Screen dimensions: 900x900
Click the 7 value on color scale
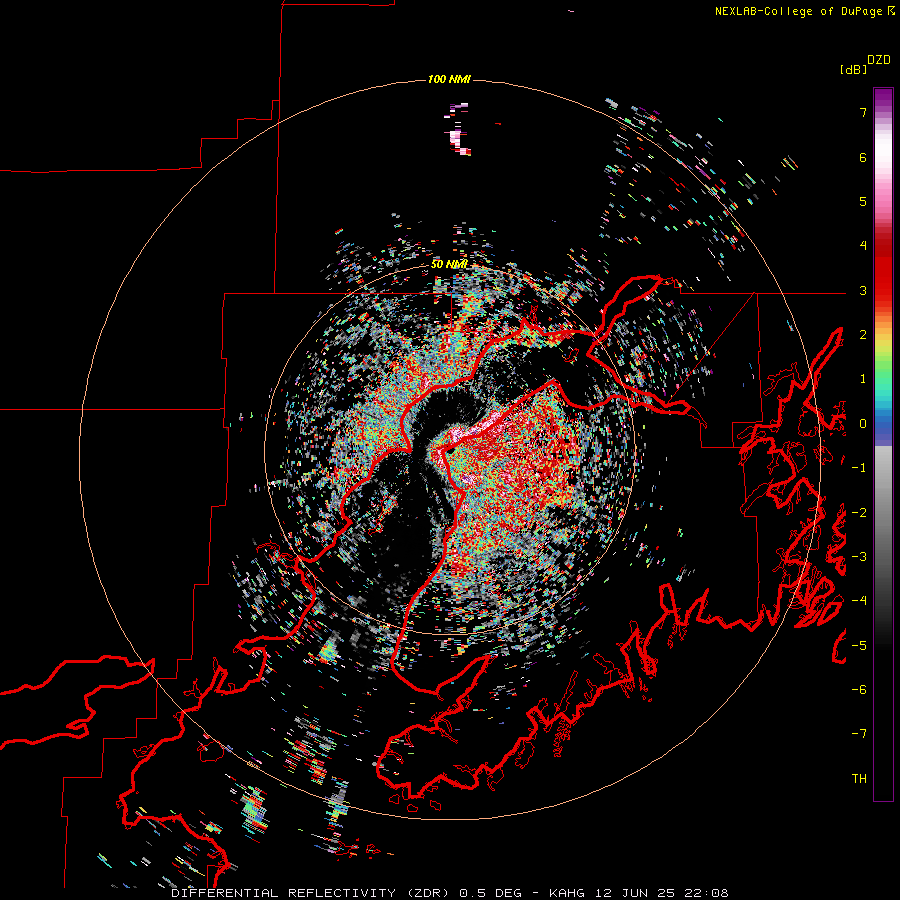click(863, 112)
